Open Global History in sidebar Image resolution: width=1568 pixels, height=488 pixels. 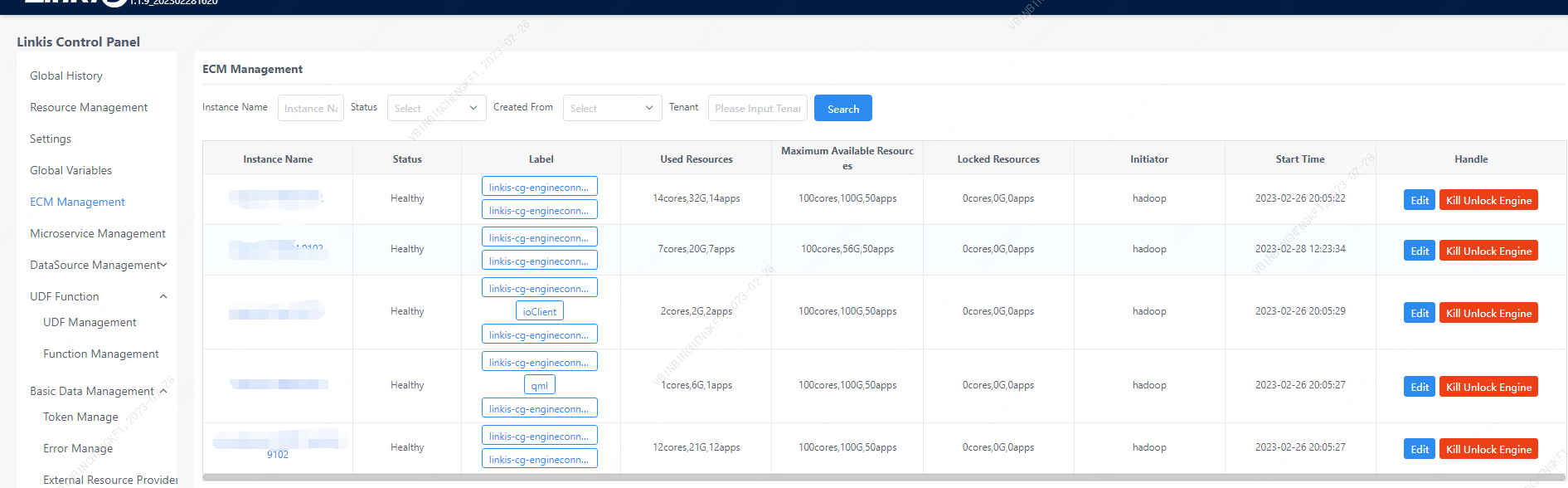(66, 76)
